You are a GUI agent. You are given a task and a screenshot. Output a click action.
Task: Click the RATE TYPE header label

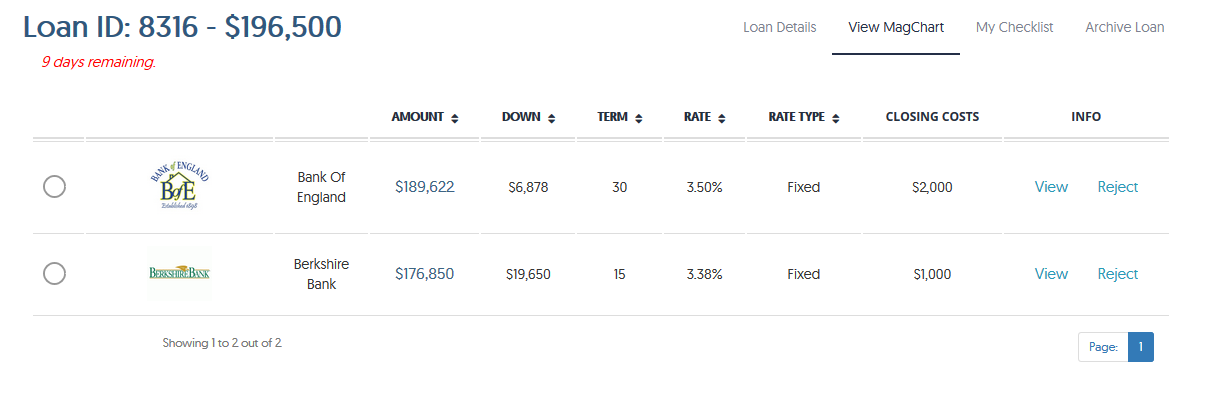click(x=797, y=117)
